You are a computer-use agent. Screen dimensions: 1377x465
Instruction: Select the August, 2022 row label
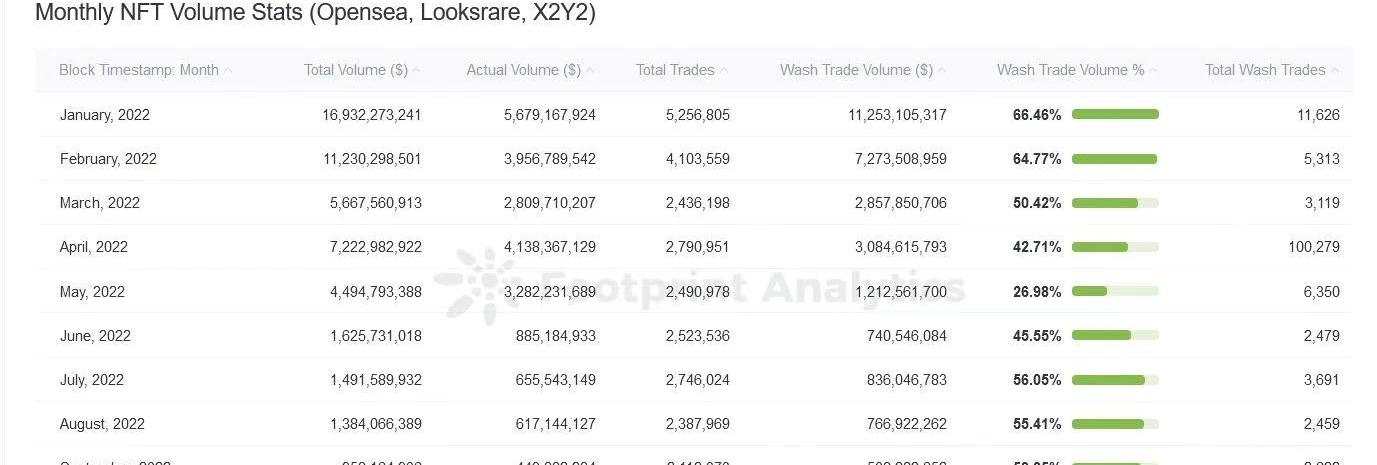pyautogui.click(x=103, y=424)
